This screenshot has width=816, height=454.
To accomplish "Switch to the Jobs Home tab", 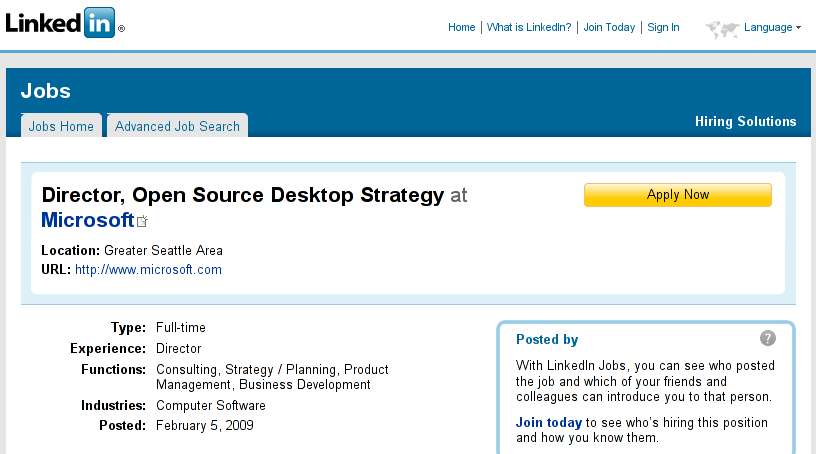I will [61, 126].
